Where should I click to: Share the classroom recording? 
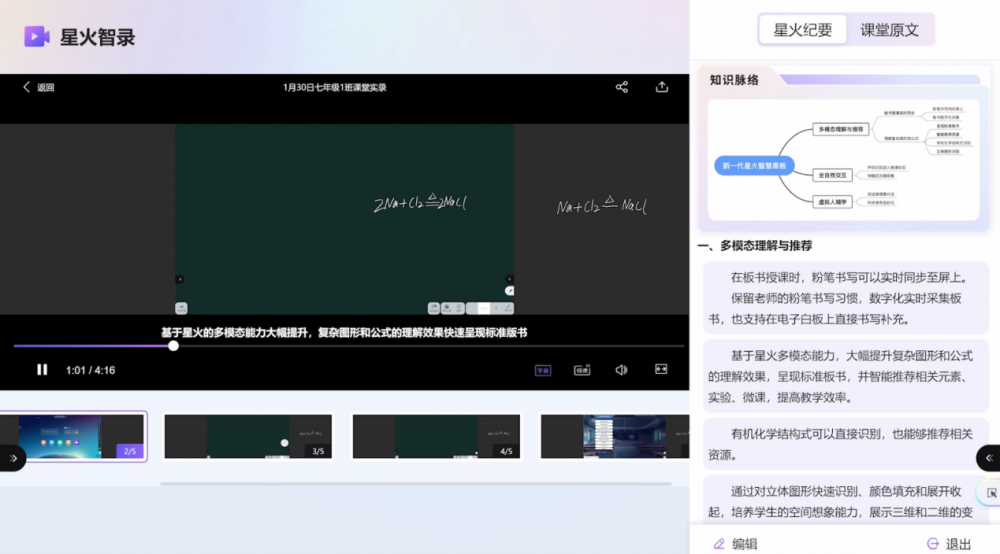coord(622,87)
